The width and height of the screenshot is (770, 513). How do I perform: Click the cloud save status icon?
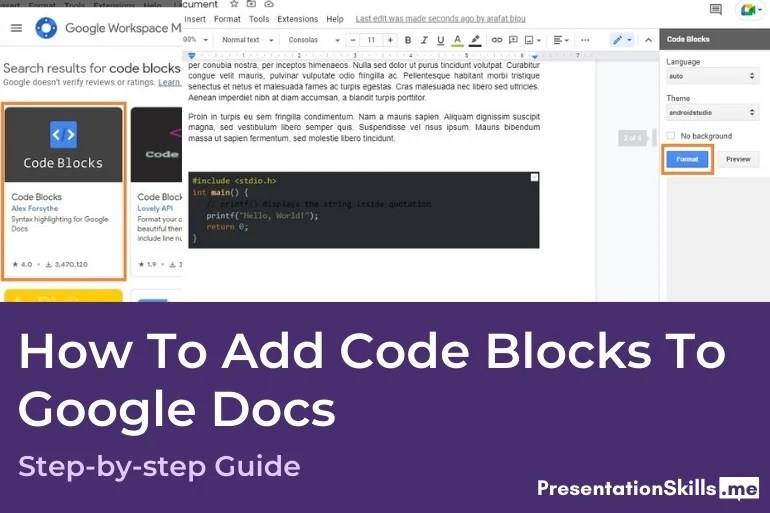(269, 4)
